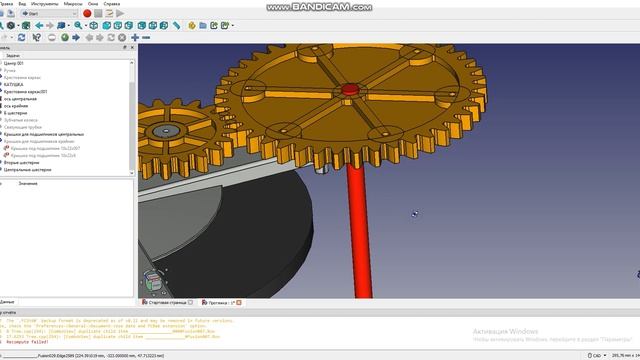
Task: Click the model tree vertical scrollbar
Action: click(x=131, y=118)
